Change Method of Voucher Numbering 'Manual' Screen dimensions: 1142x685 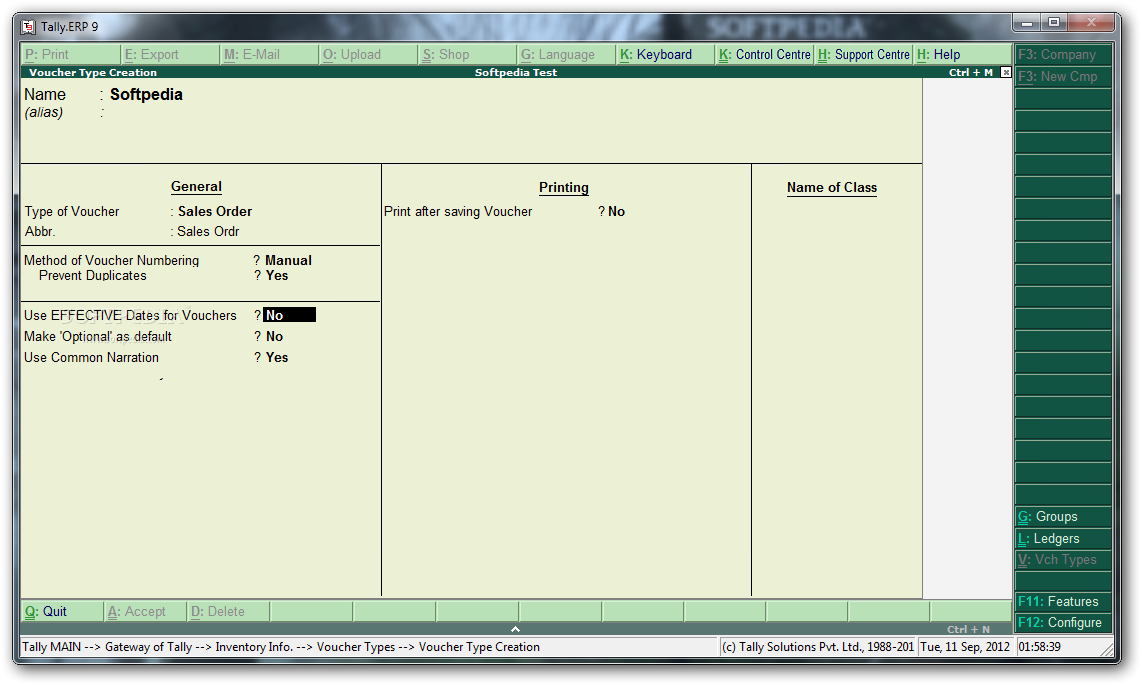click(288, 260)
